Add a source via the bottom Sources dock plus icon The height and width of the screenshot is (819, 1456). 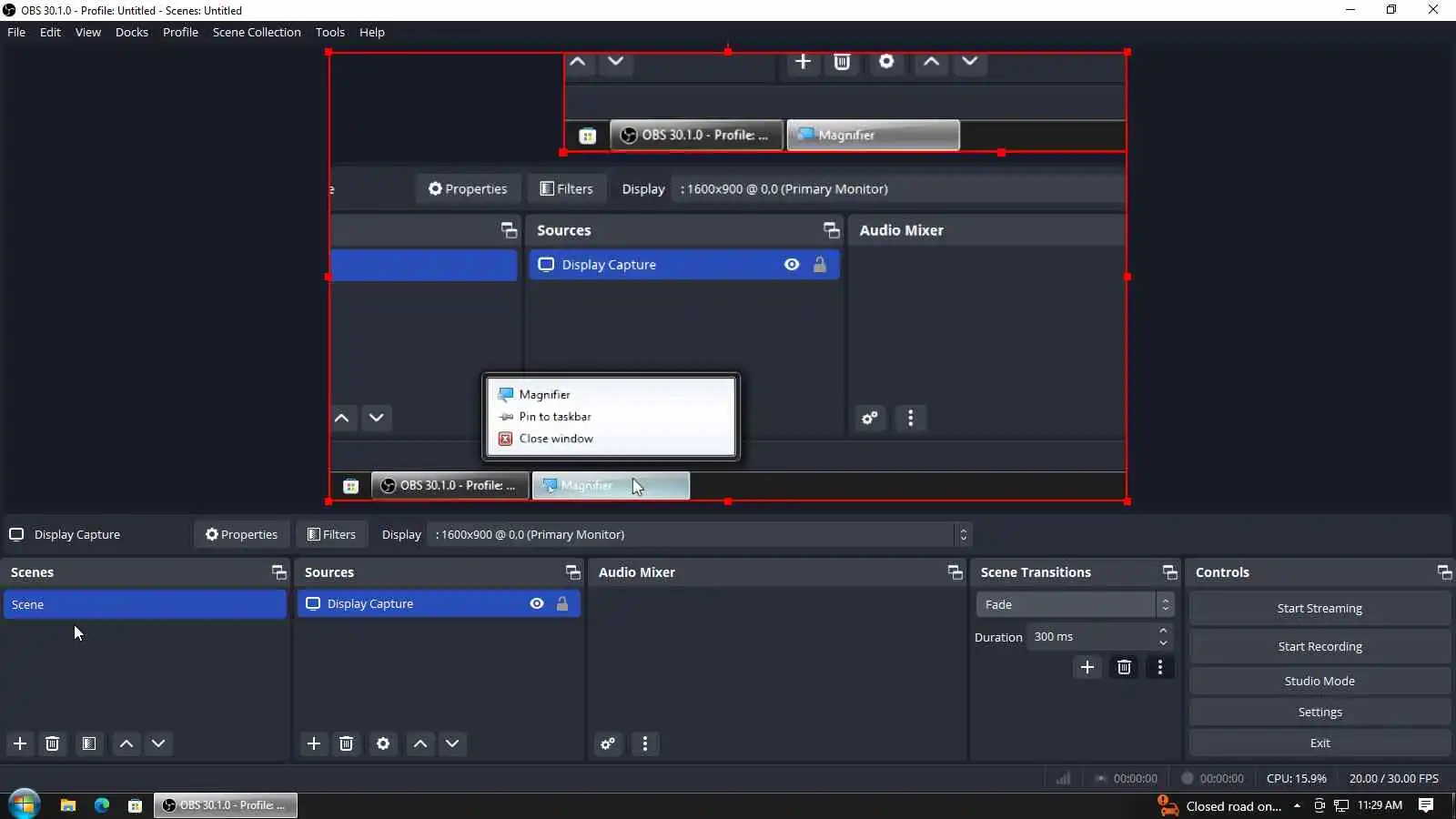(314, 743)
